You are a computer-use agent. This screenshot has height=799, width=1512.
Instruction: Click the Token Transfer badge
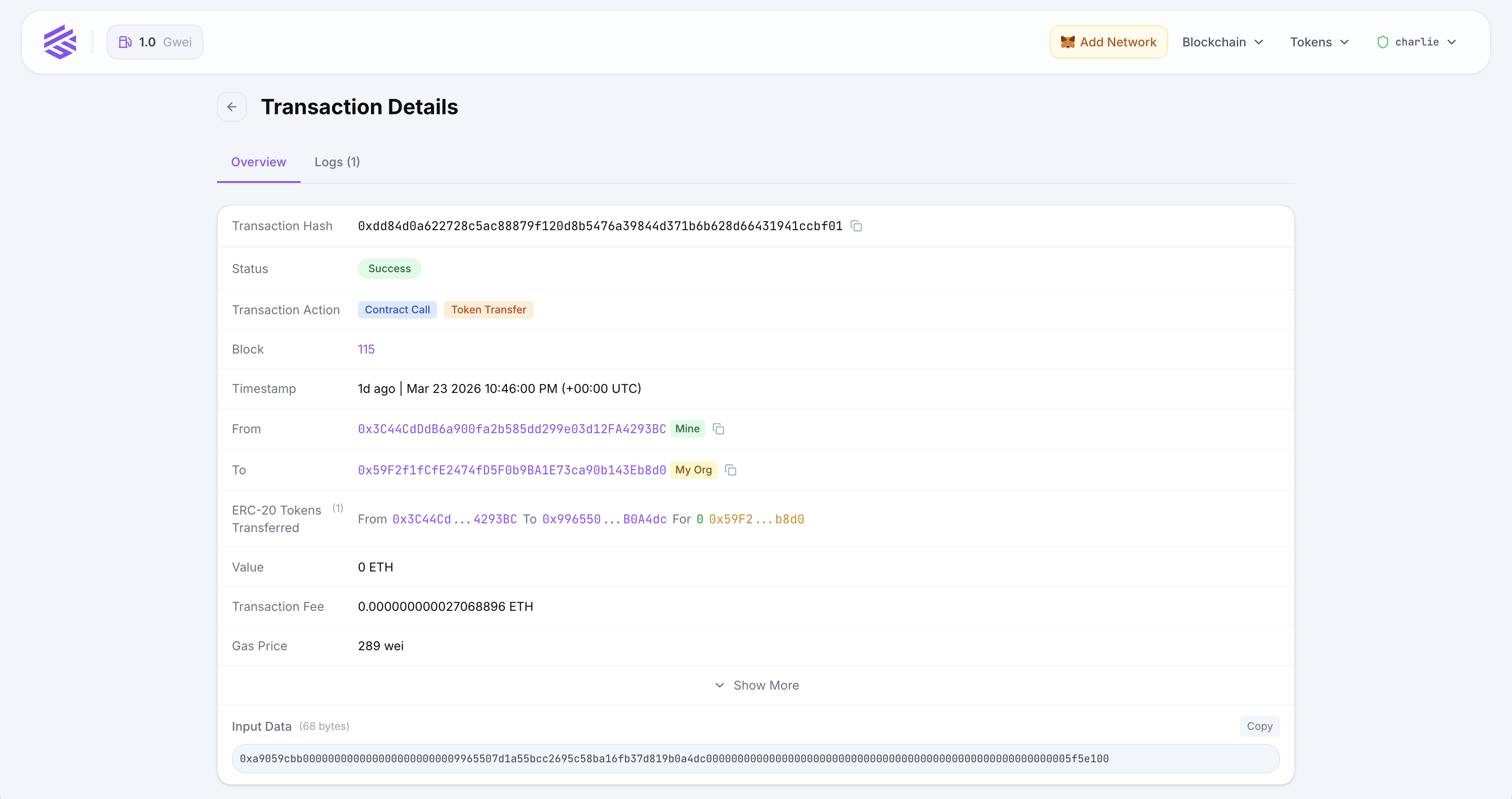(488, 309)
